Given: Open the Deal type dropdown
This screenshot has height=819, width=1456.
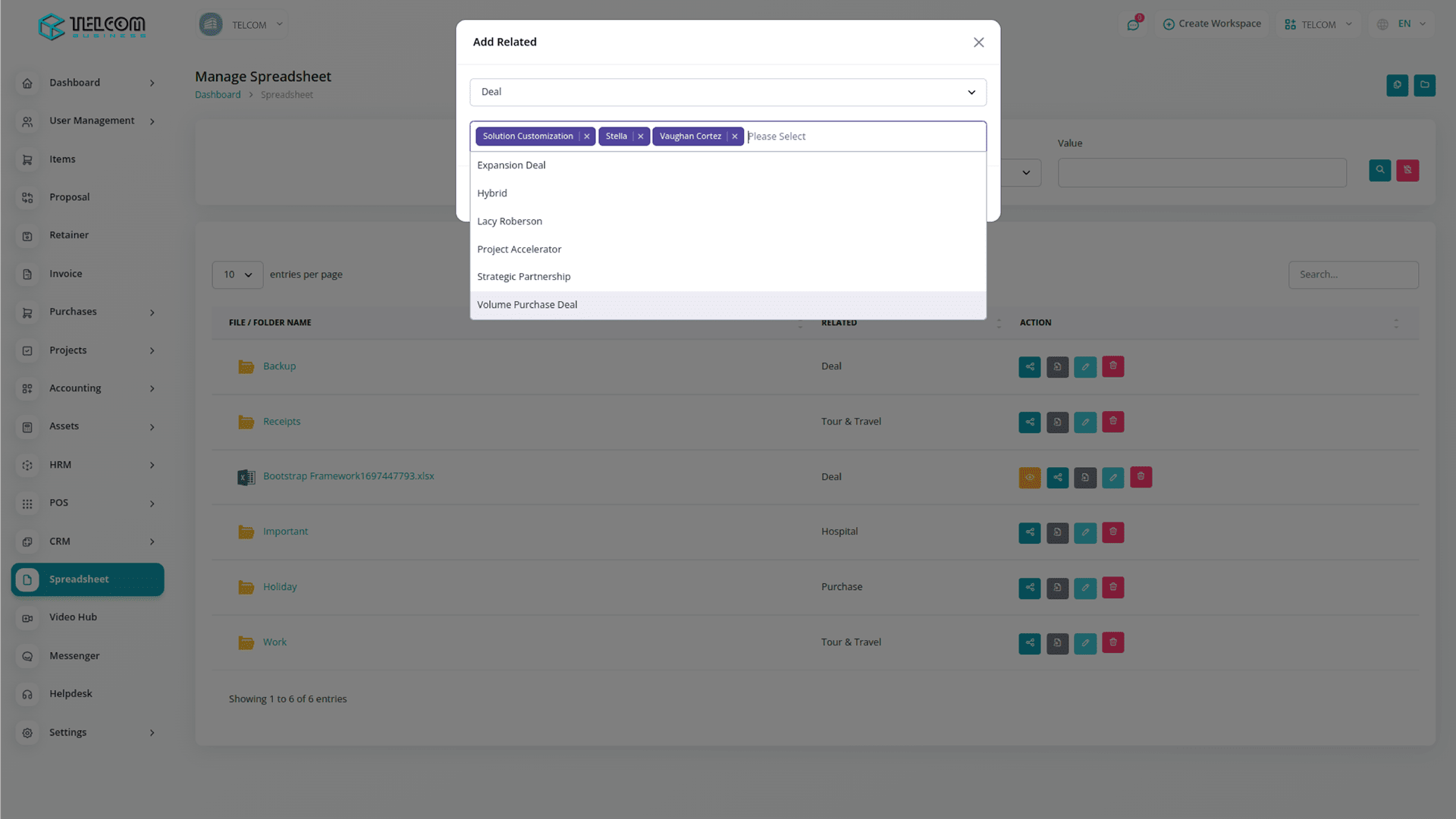Looking at the screenshot, I should click(x=727, y=93).
